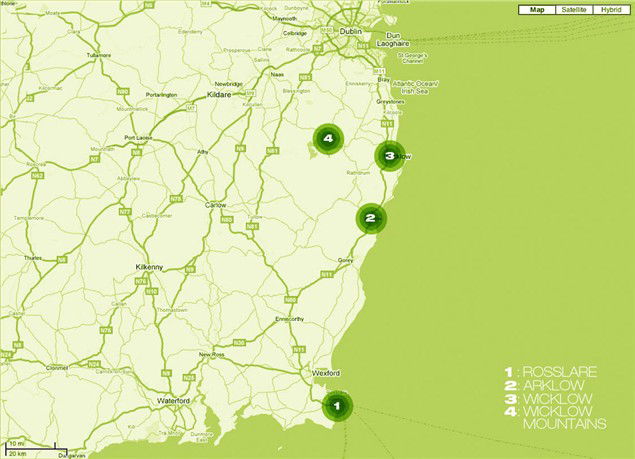Switch to Satellite view
This screenshot has height=459, width=635.
pyautogui.click(x=574, y=10)
